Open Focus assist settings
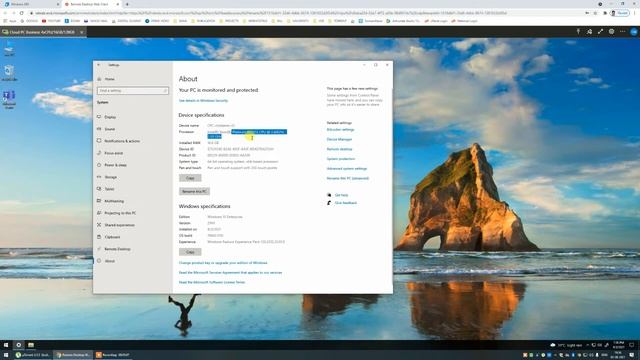 click(x=113, y=153)
